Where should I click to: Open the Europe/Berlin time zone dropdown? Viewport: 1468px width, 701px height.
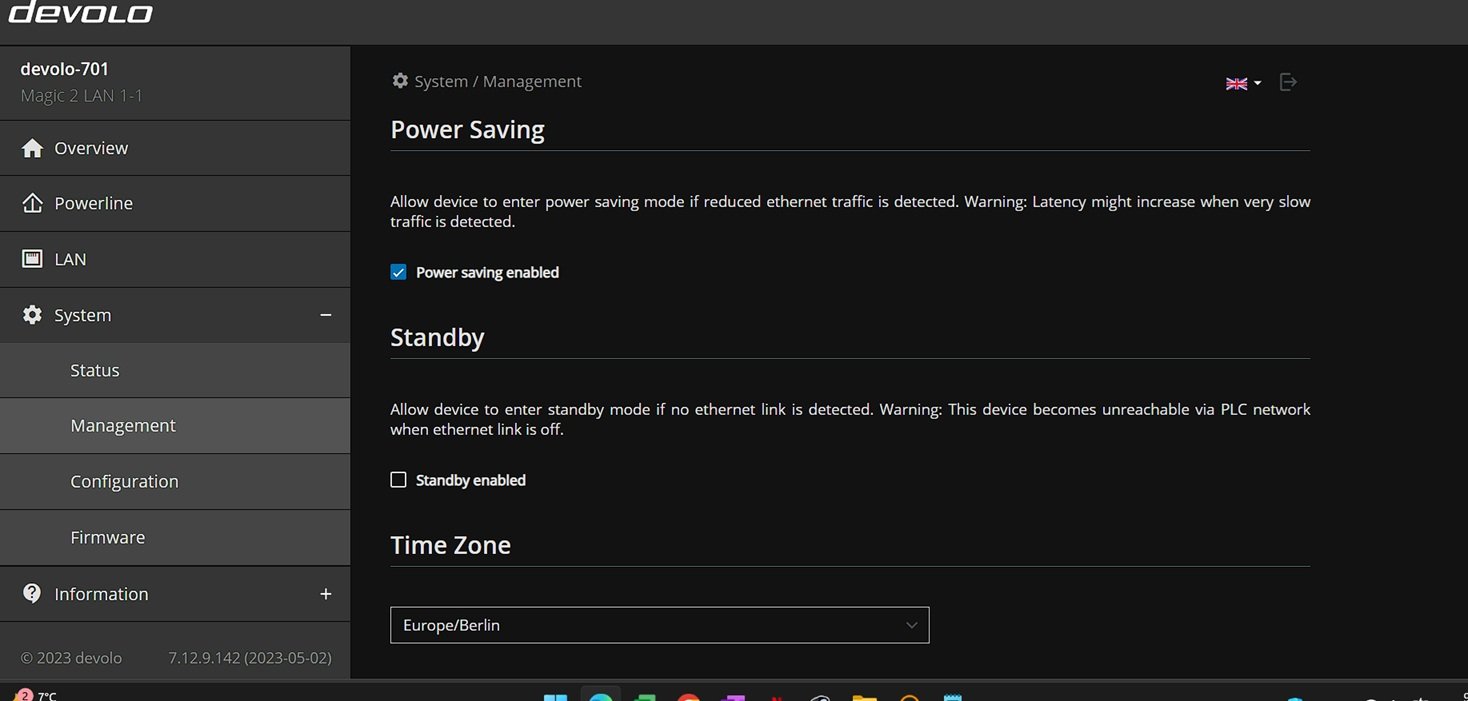pos(659,625)
